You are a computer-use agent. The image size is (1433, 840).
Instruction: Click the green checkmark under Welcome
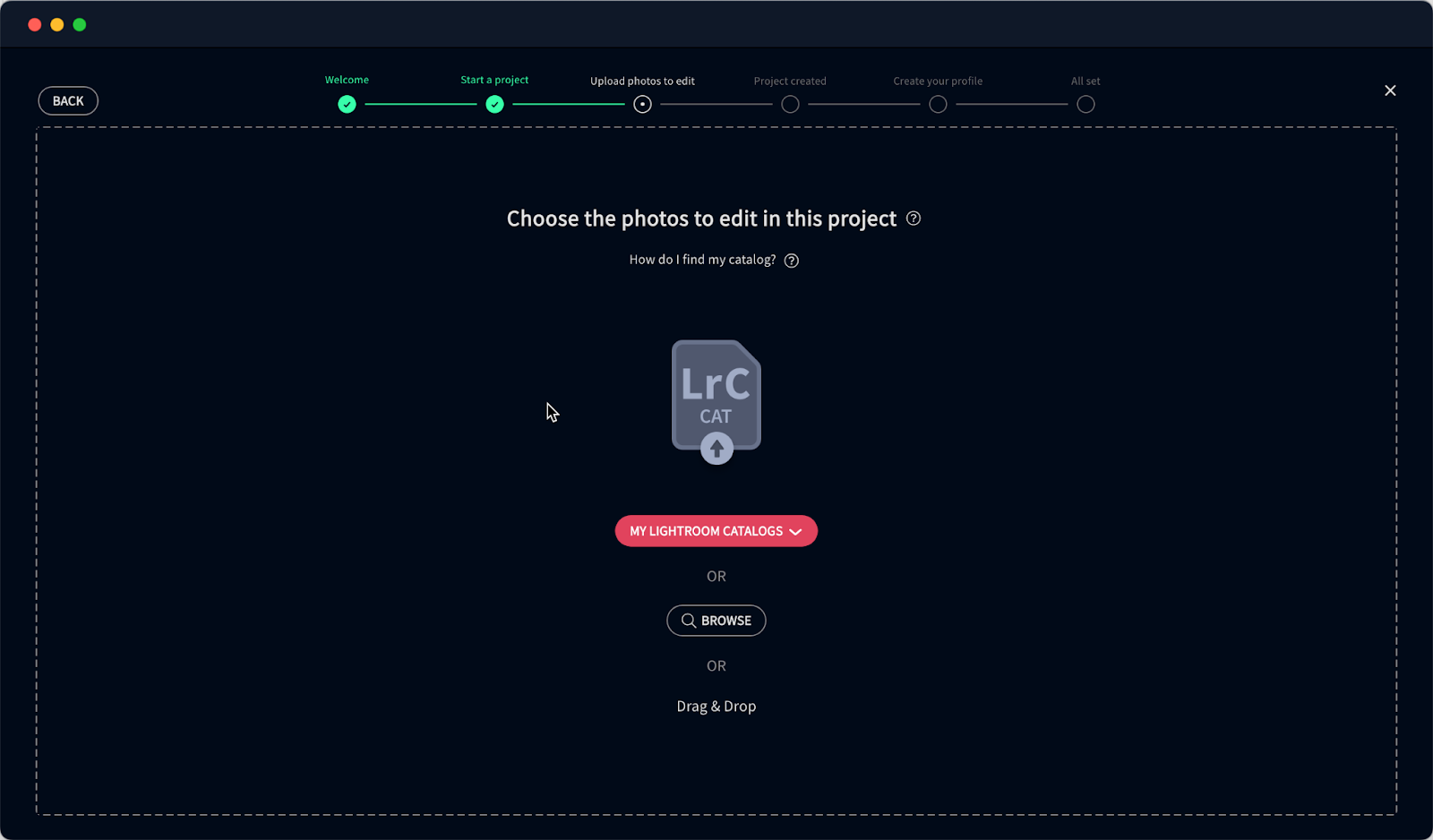coord(347,105)
